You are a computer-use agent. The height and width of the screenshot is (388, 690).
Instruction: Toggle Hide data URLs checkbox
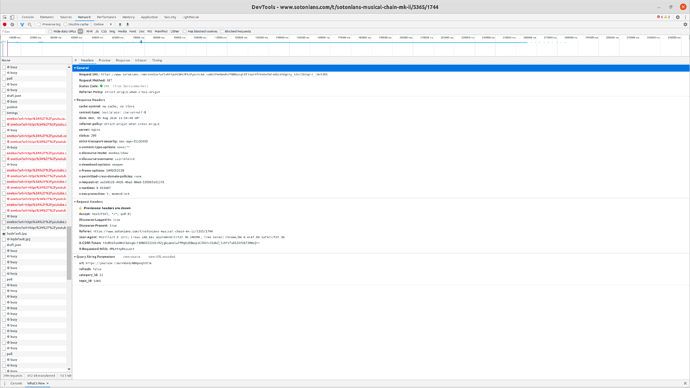50,32
